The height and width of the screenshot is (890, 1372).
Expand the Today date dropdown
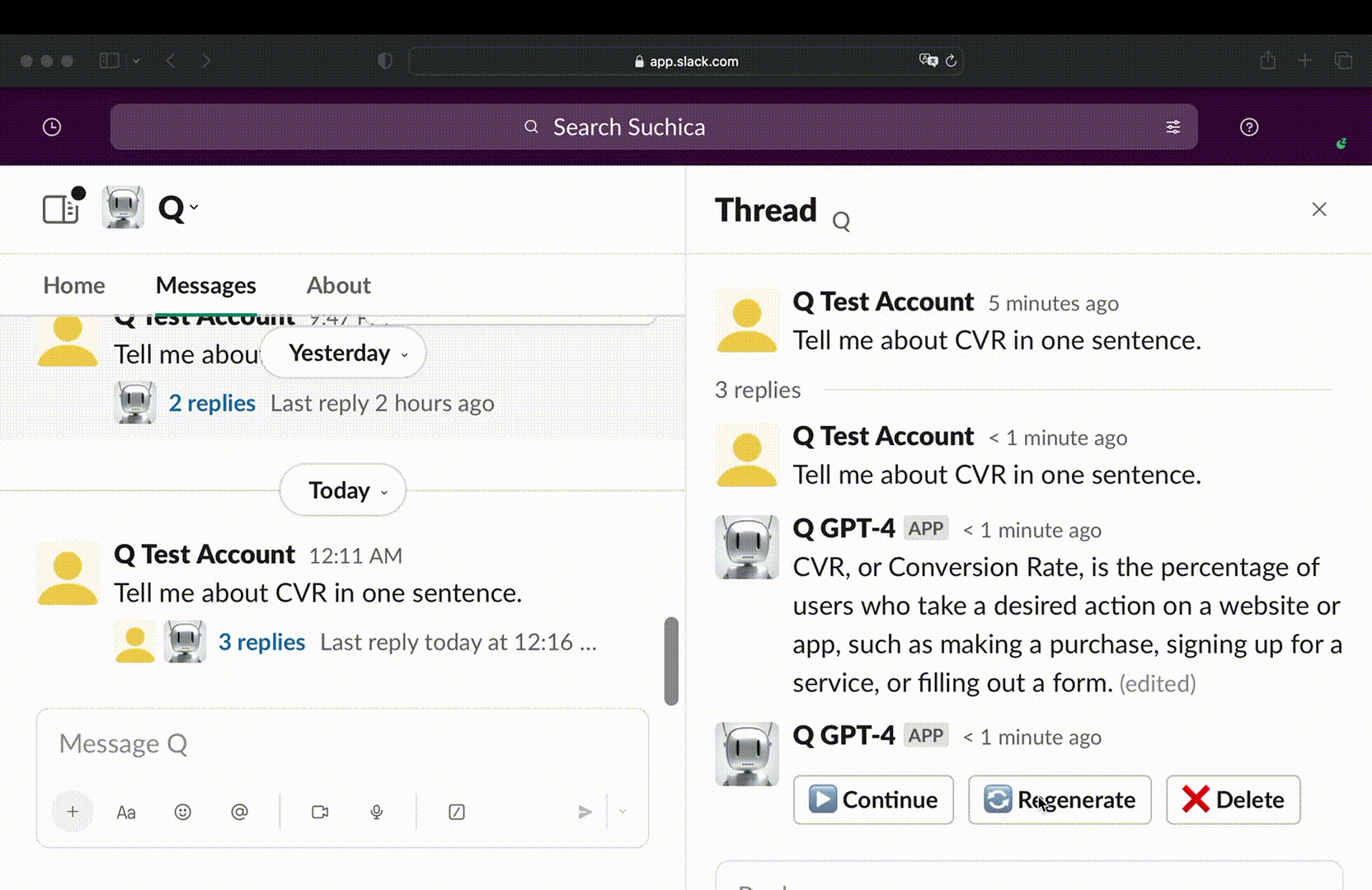(343, 490)
